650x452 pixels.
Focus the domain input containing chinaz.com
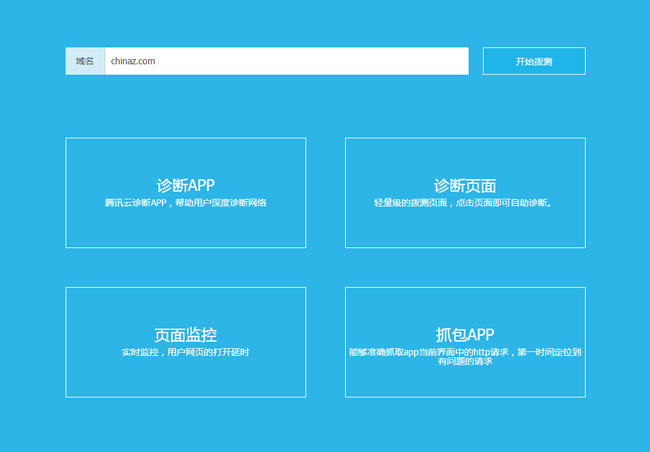click(285, 61)
